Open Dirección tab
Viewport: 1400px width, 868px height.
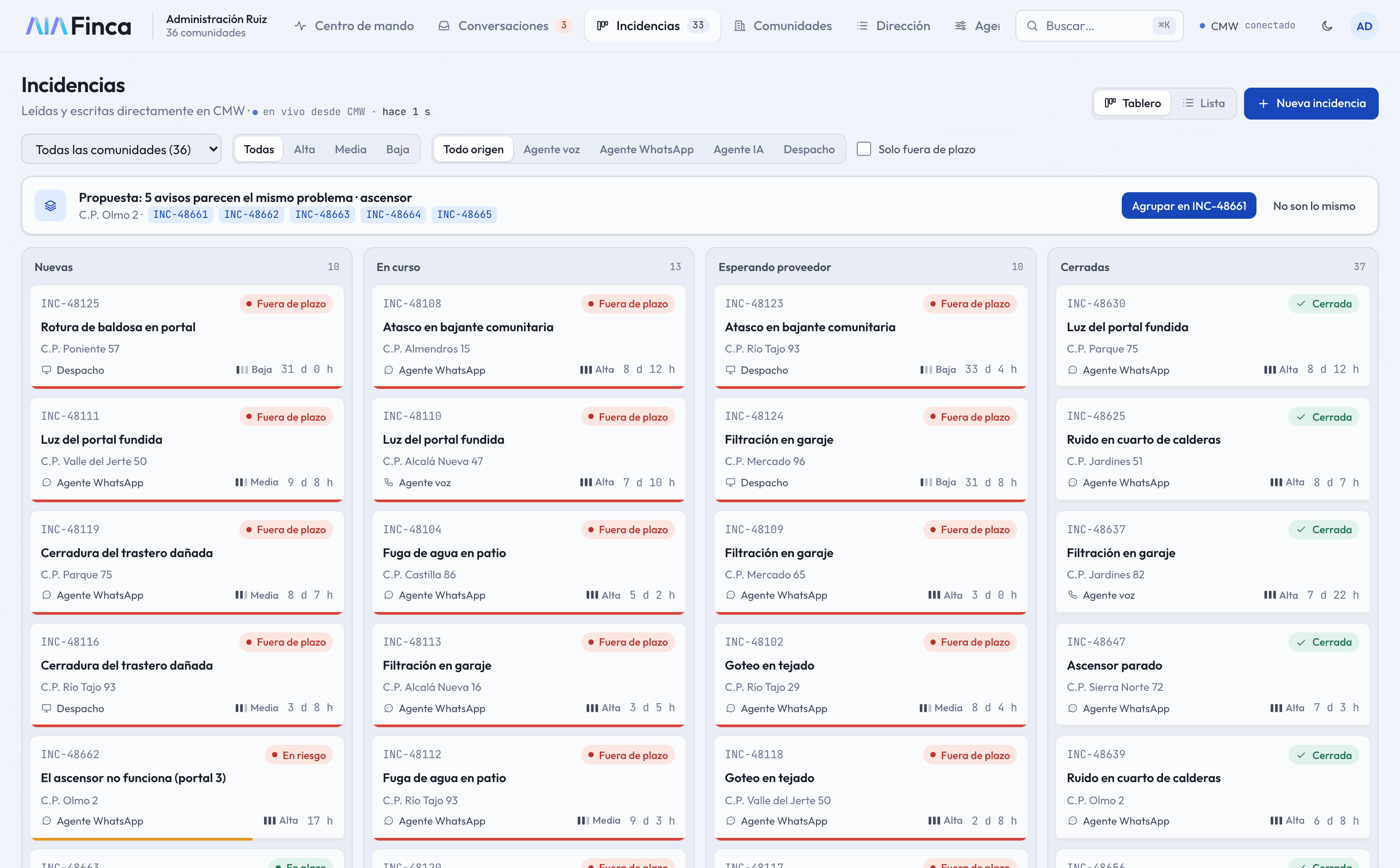[894, 26]
